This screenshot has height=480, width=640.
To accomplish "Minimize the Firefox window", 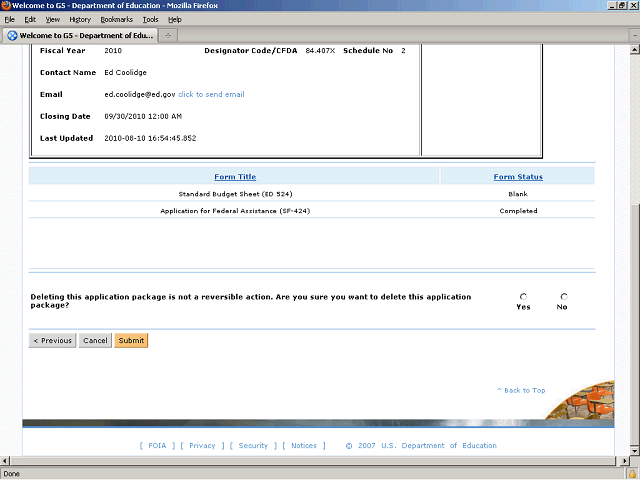I will click(x=612, y=5).
